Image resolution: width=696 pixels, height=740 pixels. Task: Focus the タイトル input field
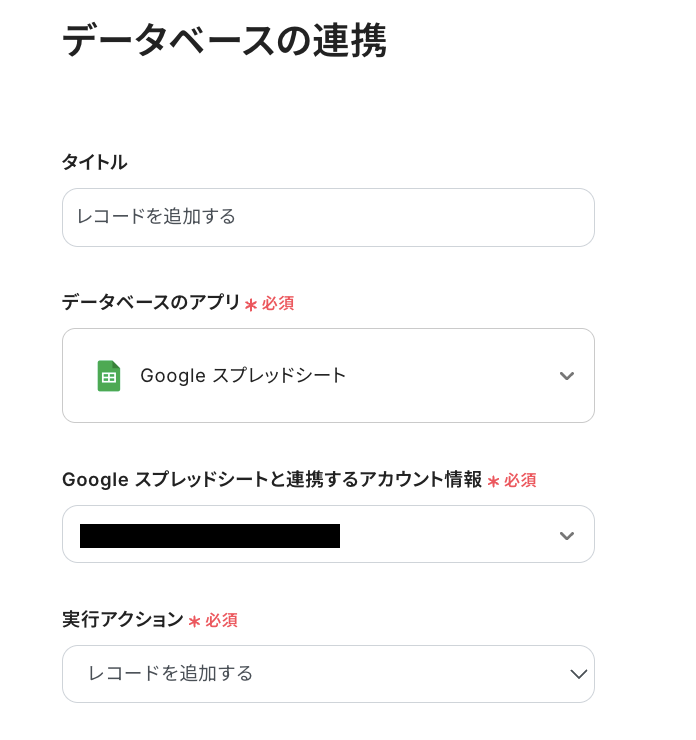328,217
